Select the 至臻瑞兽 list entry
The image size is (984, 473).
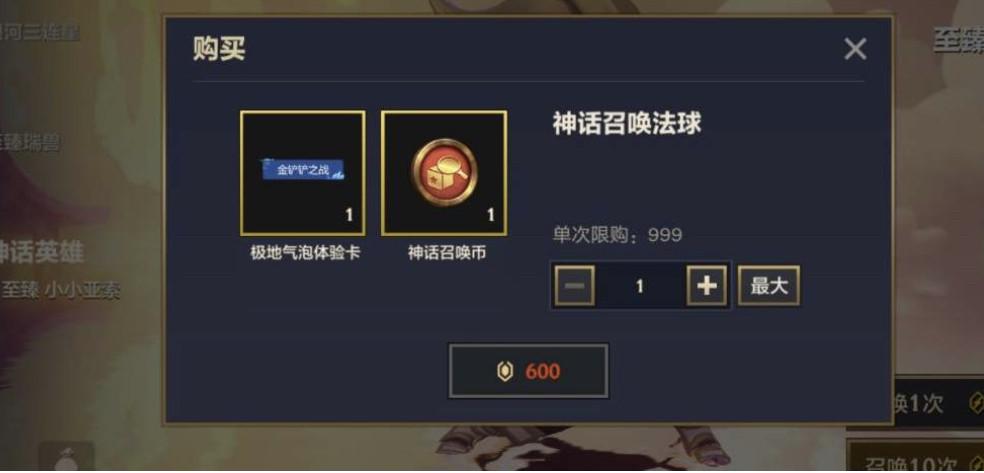[x=30, y=142]
